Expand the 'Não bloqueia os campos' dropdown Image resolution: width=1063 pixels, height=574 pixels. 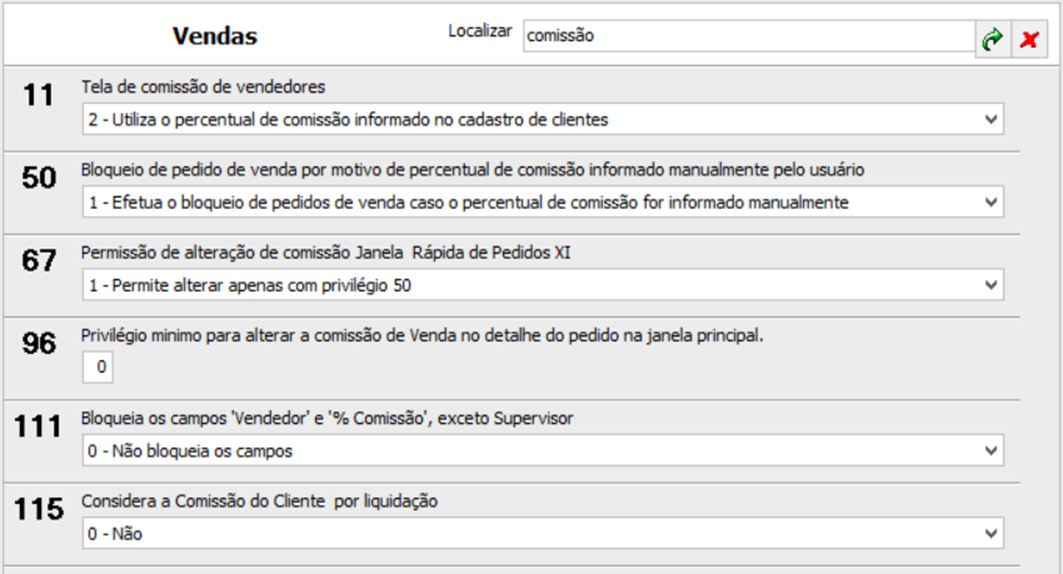(542, 451)
